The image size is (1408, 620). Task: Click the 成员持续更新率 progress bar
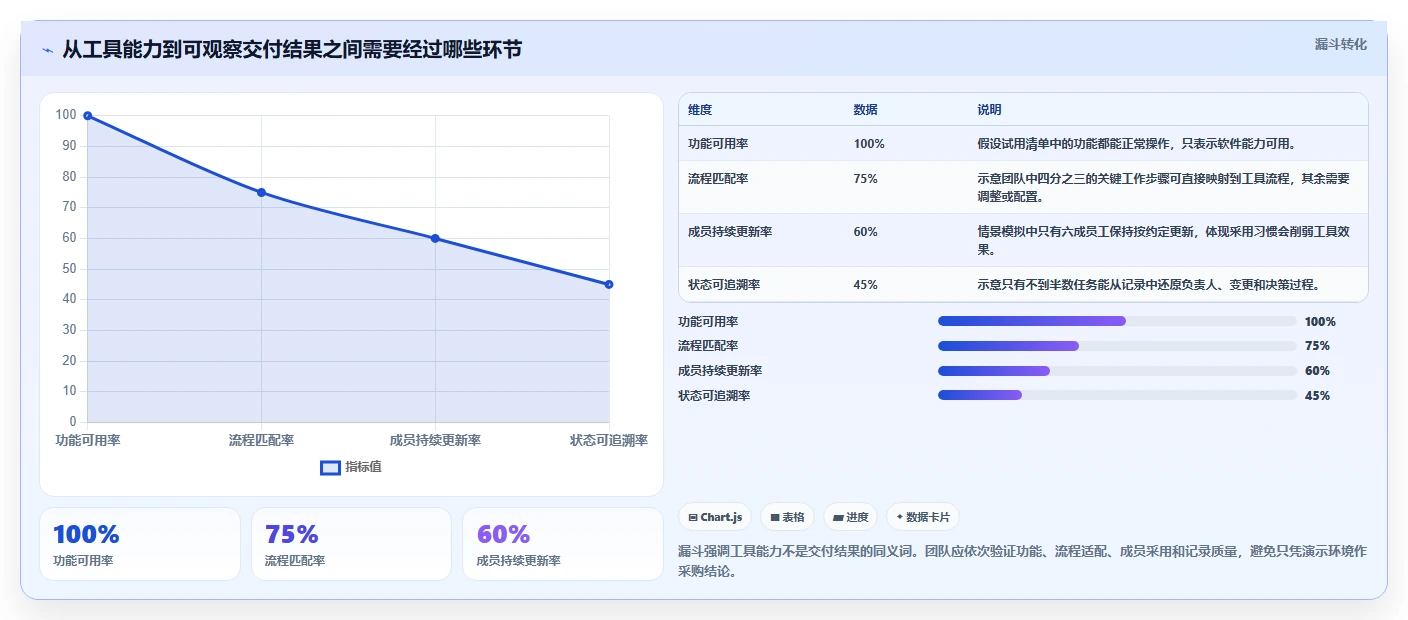coord(1117,370)
